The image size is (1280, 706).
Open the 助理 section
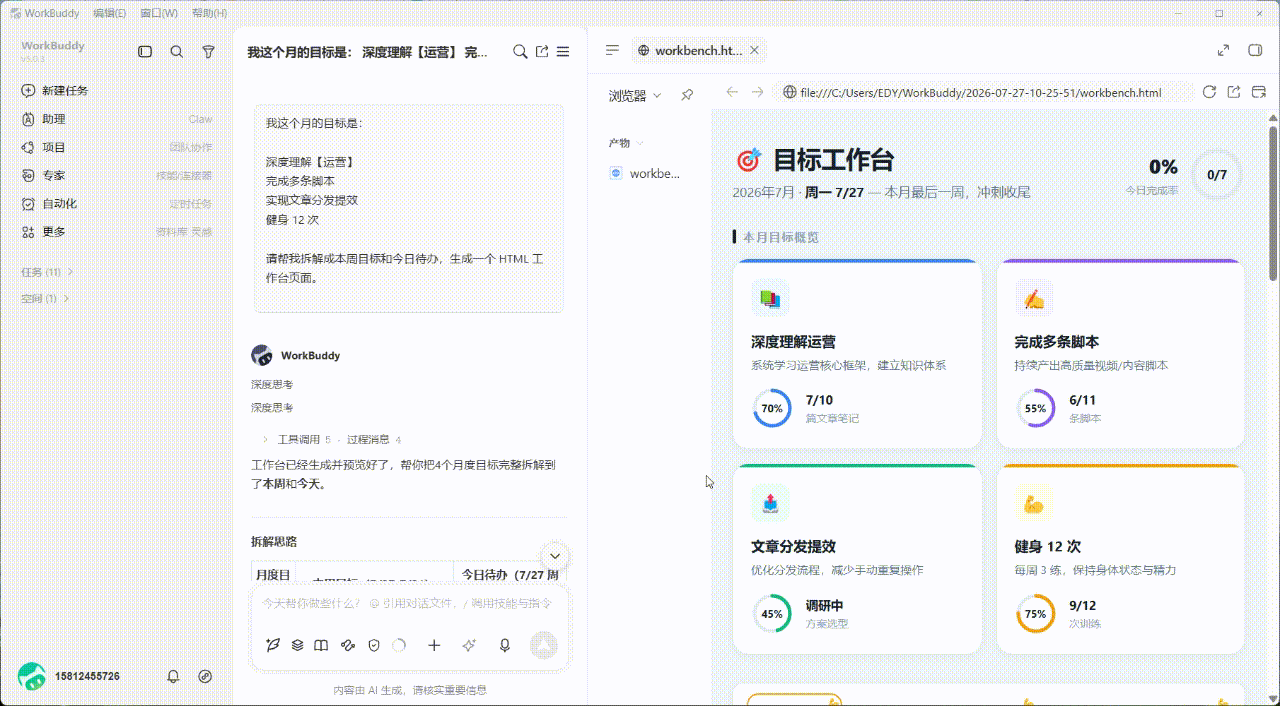point(117,119)
